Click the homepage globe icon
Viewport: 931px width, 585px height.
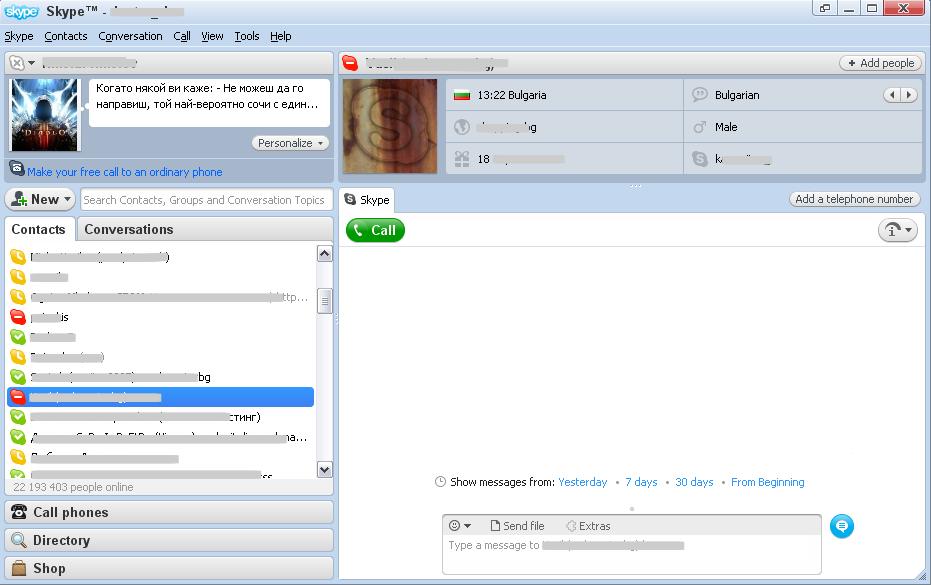pos(462,127)
